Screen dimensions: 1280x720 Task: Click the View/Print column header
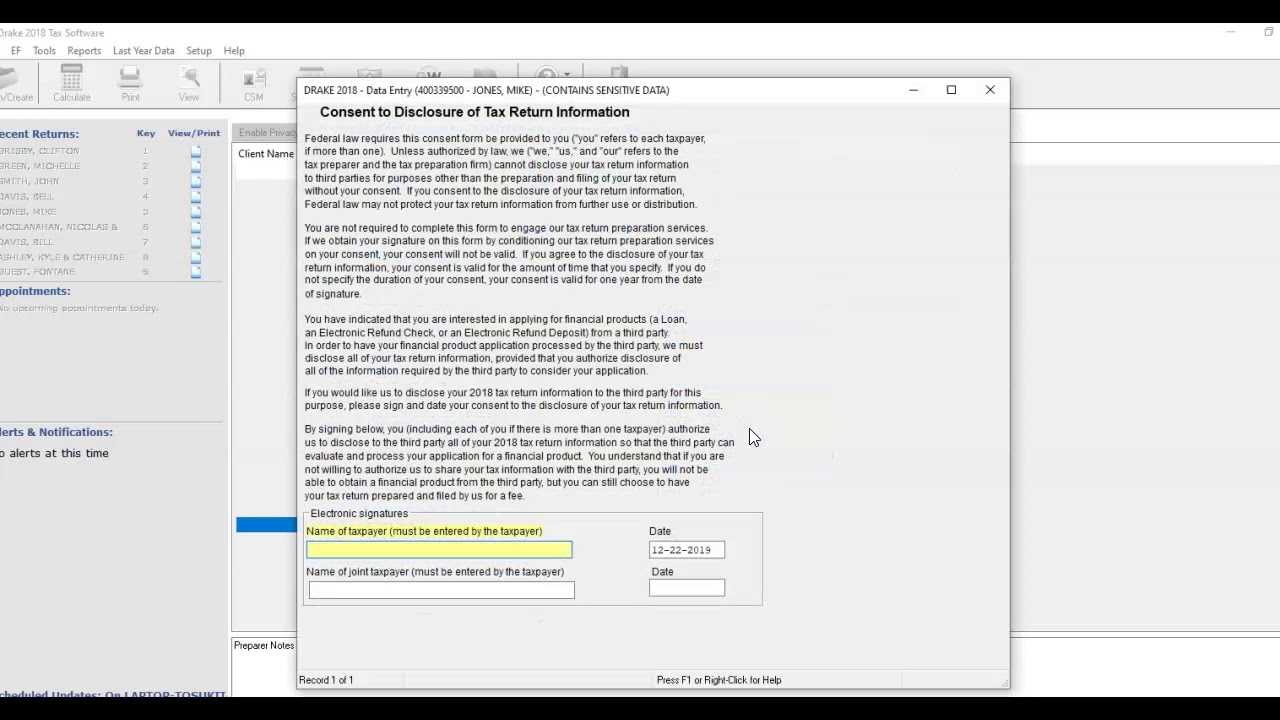[194, 133]
